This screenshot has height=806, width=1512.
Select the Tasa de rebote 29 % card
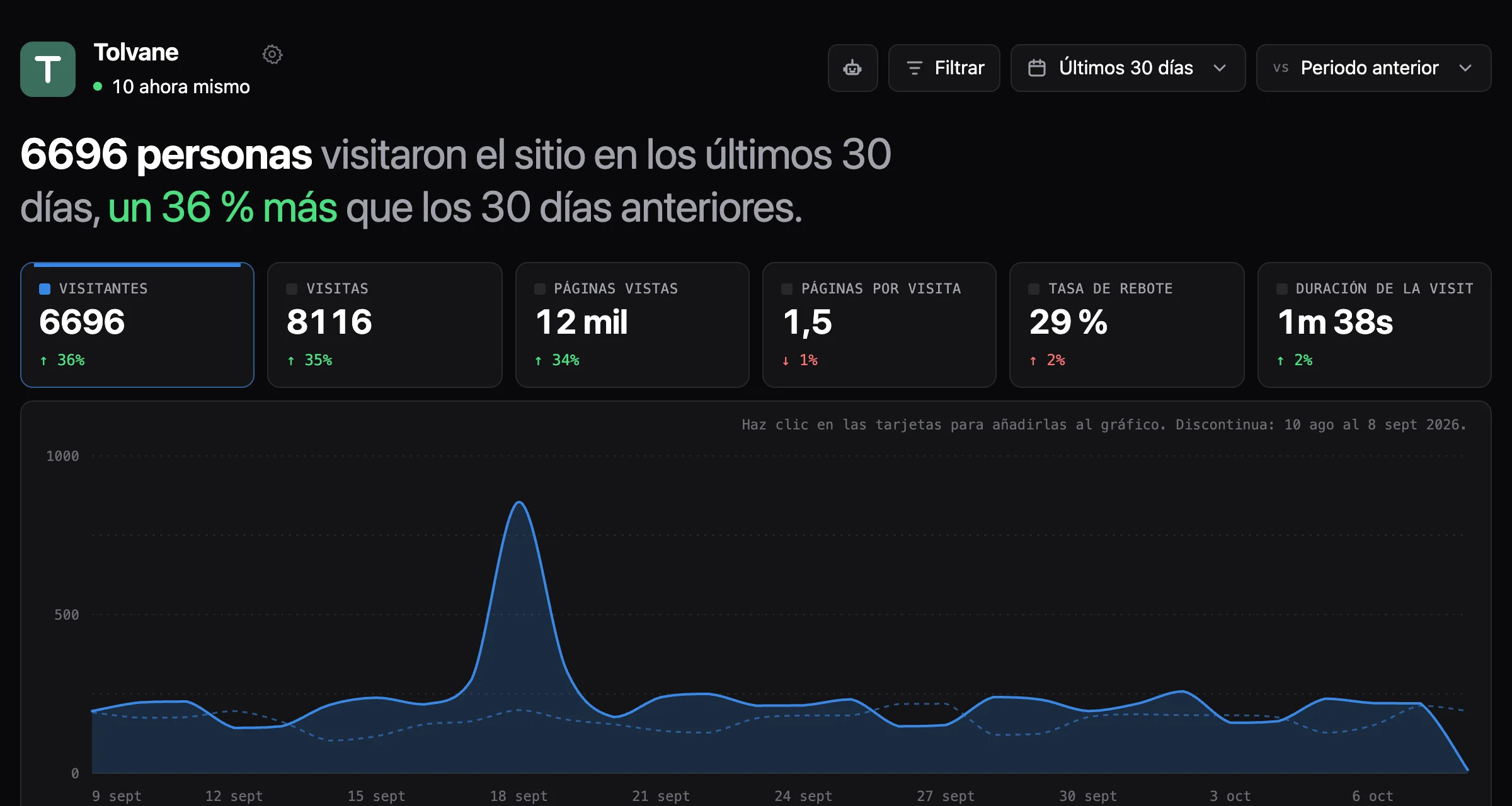click(1127, 325)
